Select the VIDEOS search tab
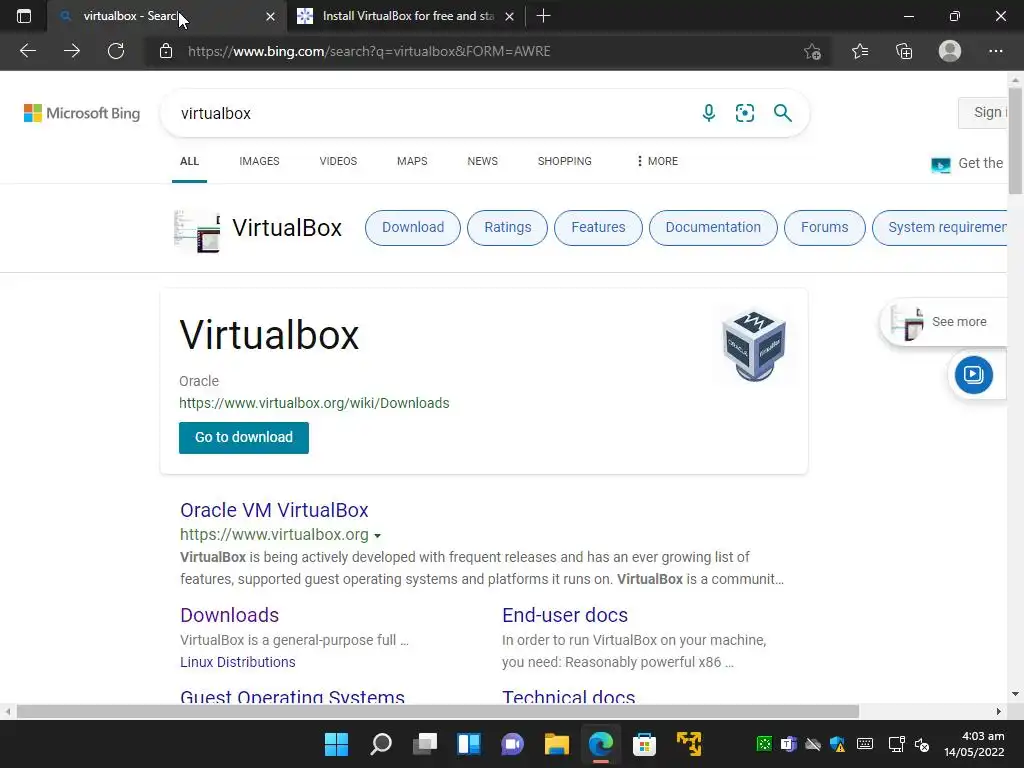 pos(338,161)
